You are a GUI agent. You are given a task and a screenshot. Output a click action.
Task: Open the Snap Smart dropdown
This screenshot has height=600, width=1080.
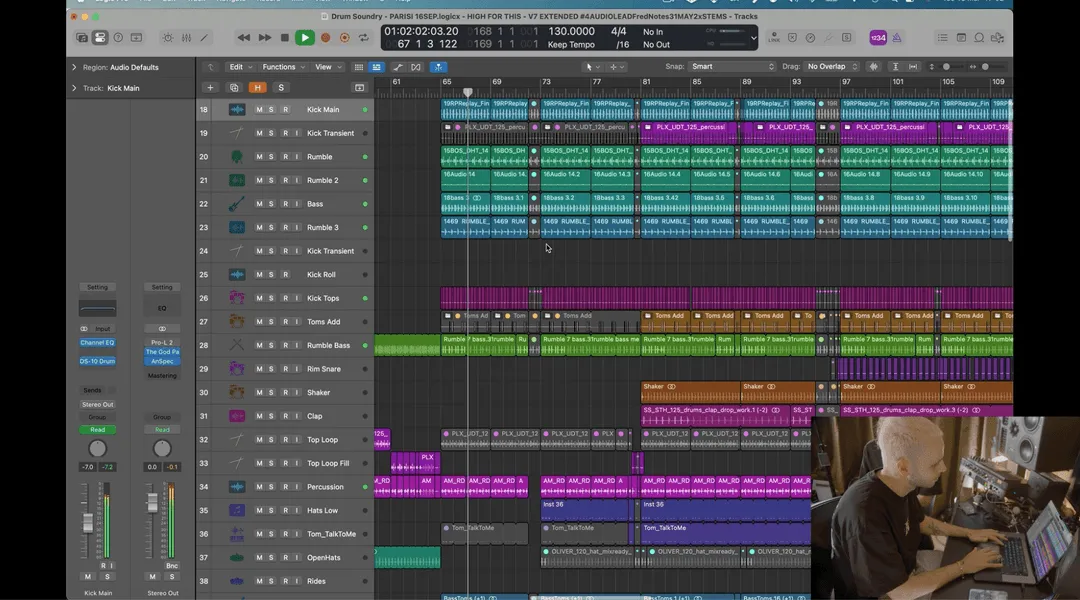733,67
